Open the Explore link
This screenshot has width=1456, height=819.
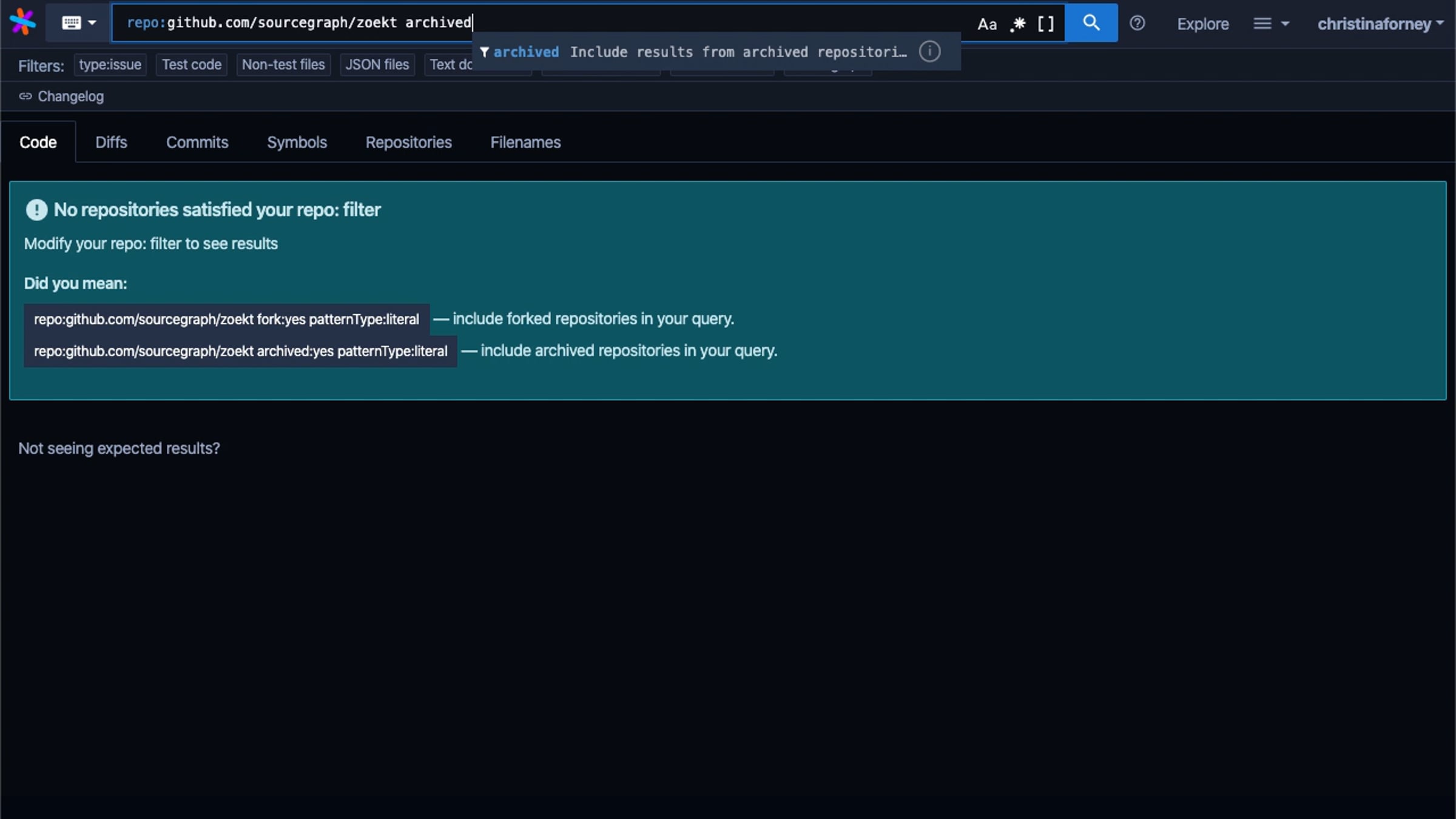tap(1203, 24)
